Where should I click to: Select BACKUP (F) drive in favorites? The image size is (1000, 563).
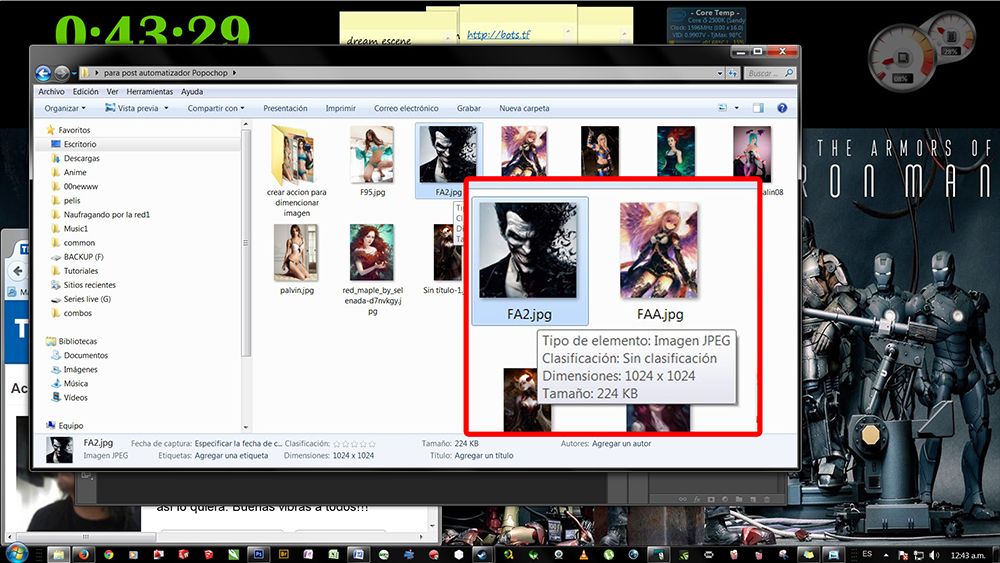83,257
